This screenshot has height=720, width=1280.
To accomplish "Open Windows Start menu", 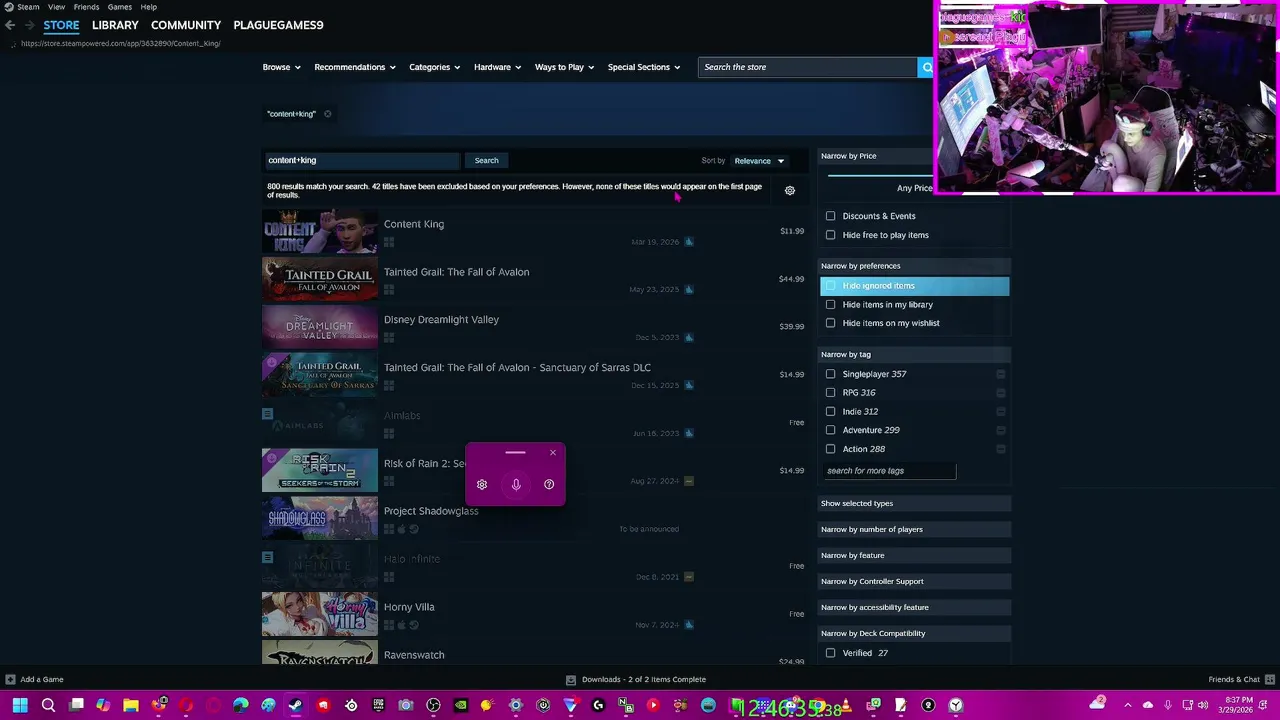I will (x=20, y=705).
